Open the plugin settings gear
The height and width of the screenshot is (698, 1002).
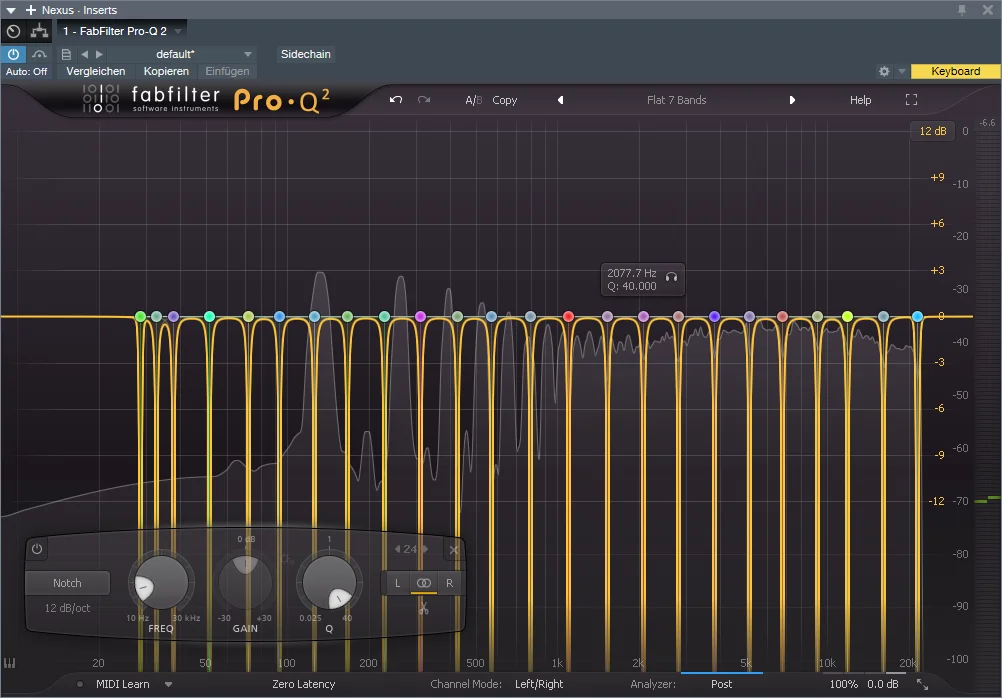coord(884,72)
